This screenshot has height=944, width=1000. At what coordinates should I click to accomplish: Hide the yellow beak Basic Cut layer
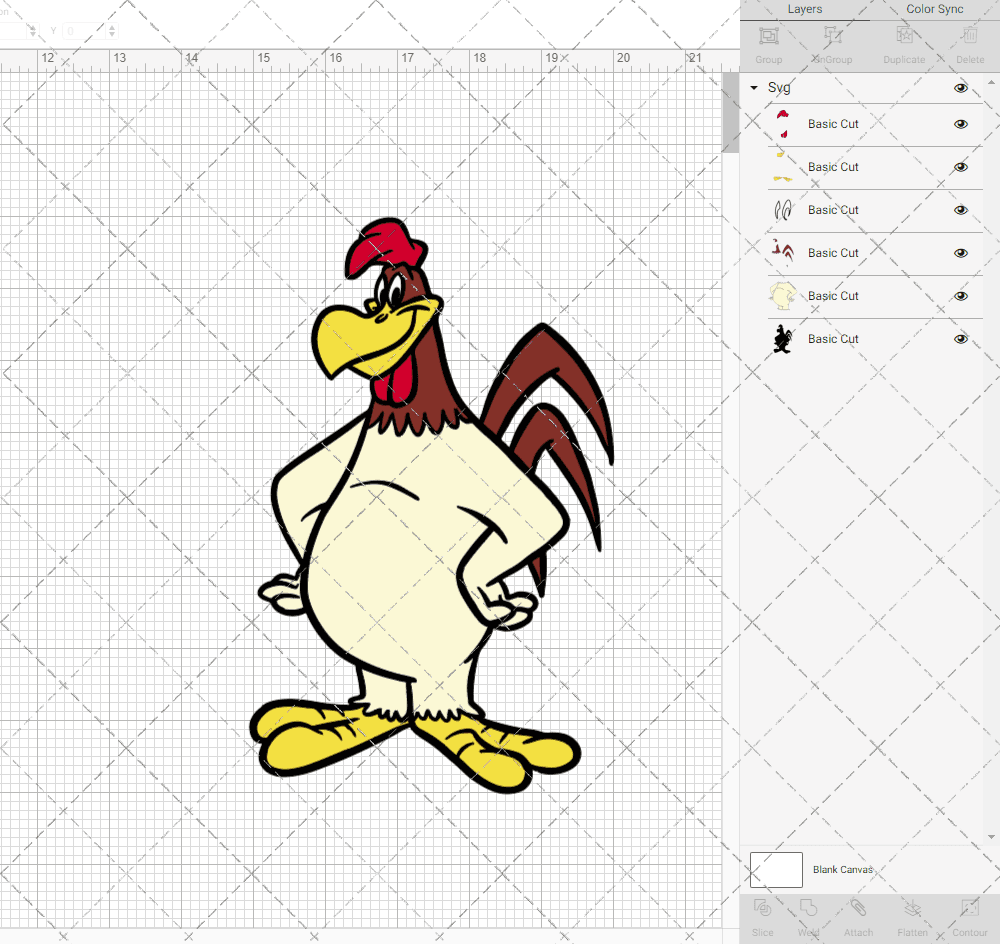[960, 167]
